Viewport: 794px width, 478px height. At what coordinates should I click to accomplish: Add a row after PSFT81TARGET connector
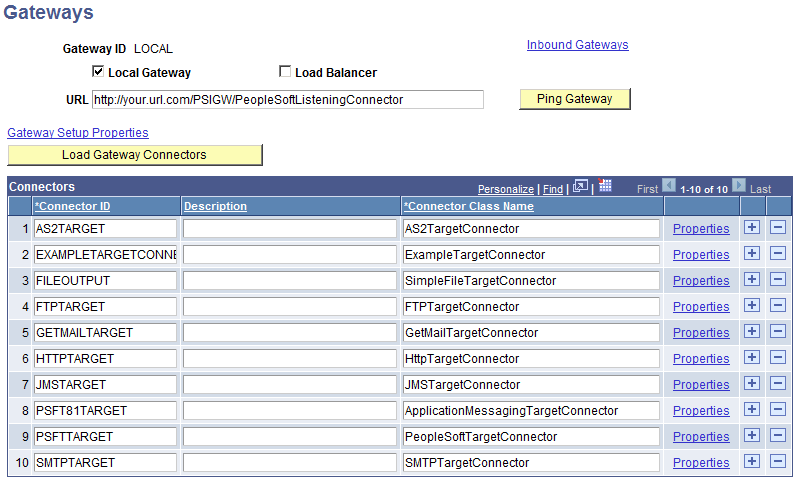tap(752, 409)
